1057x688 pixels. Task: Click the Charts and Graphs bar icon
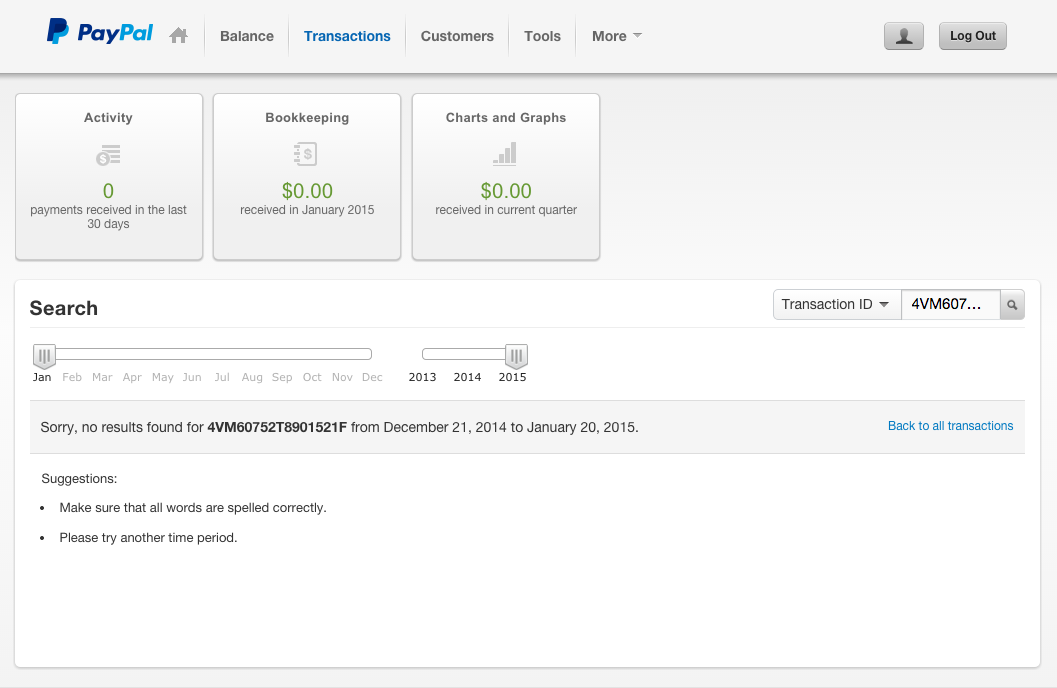(505, 153)
